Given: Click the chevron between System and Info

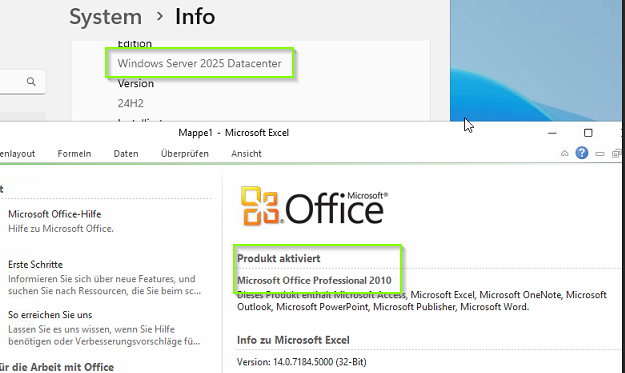Looking at the screenshot, I should [159, 16].
